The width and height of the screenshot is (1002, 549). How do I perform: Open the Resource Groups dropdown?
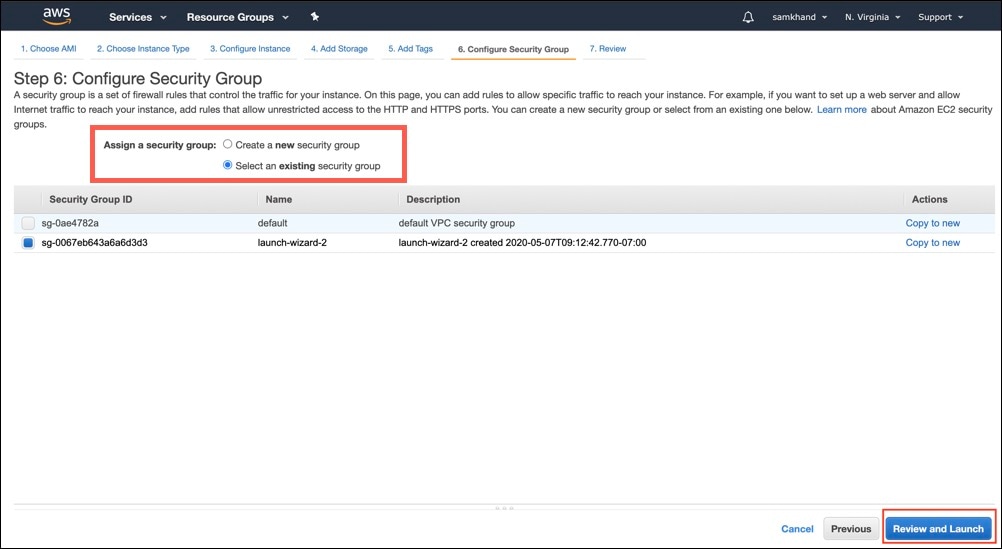tap(237, 17)
